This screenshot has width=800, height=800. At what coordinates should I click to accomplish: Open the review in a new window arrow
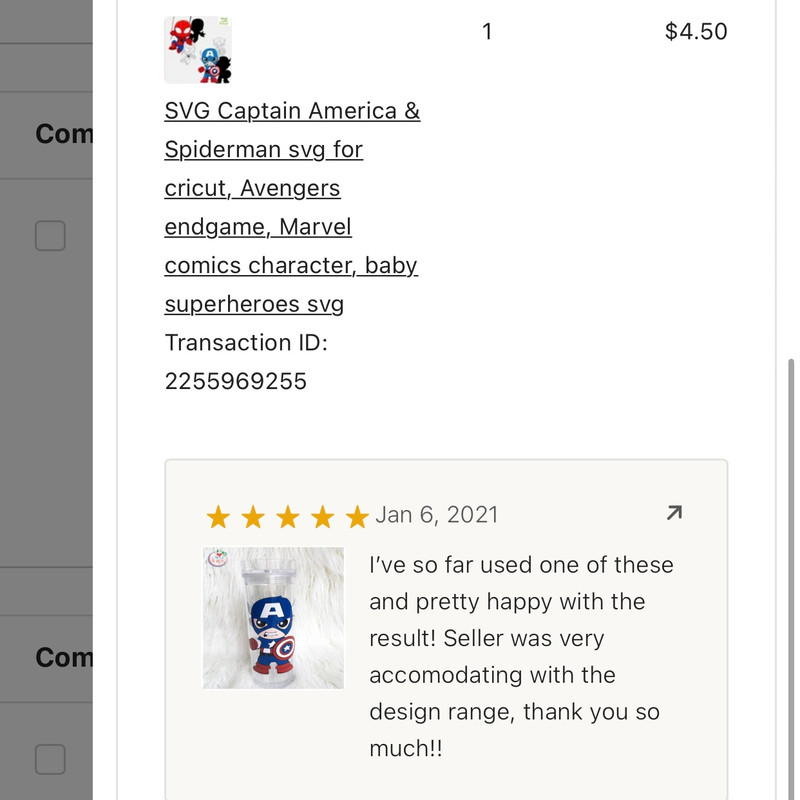pos(673,512)
